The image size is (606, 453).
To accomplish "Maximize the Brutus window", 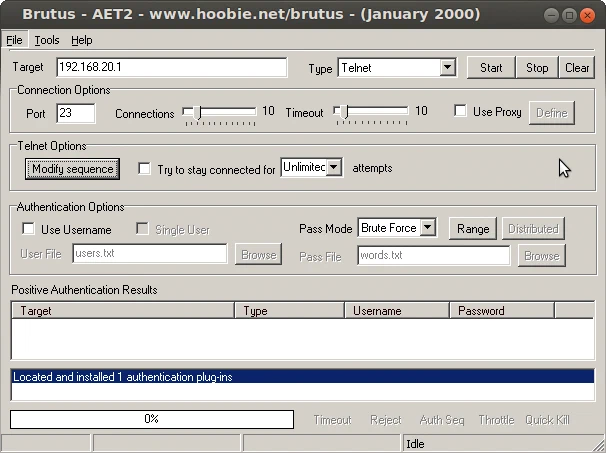I will [x=569, y=15].
